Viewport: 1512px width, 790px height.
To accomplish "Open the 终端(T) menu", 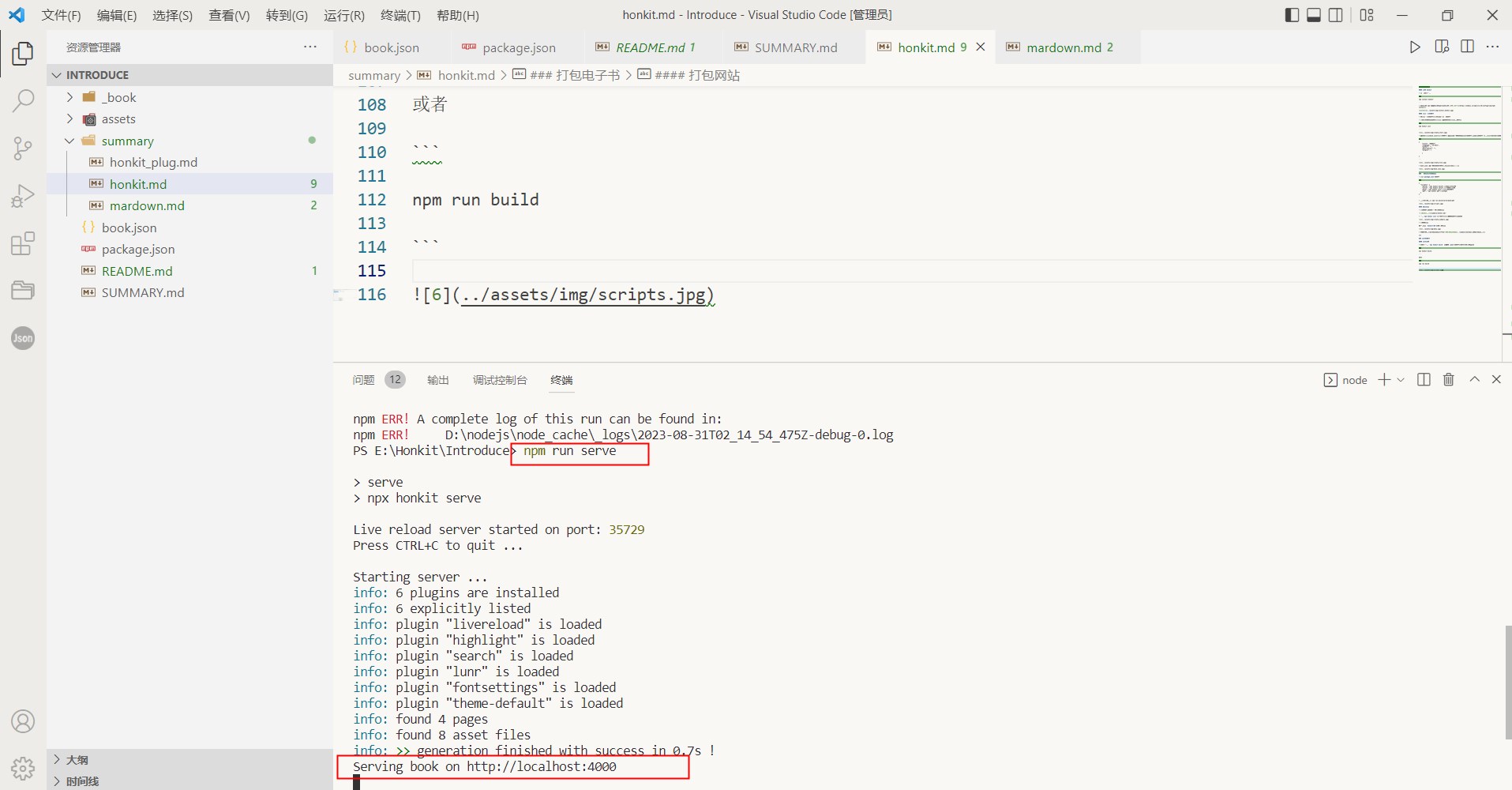I will (x=400, y=15).
